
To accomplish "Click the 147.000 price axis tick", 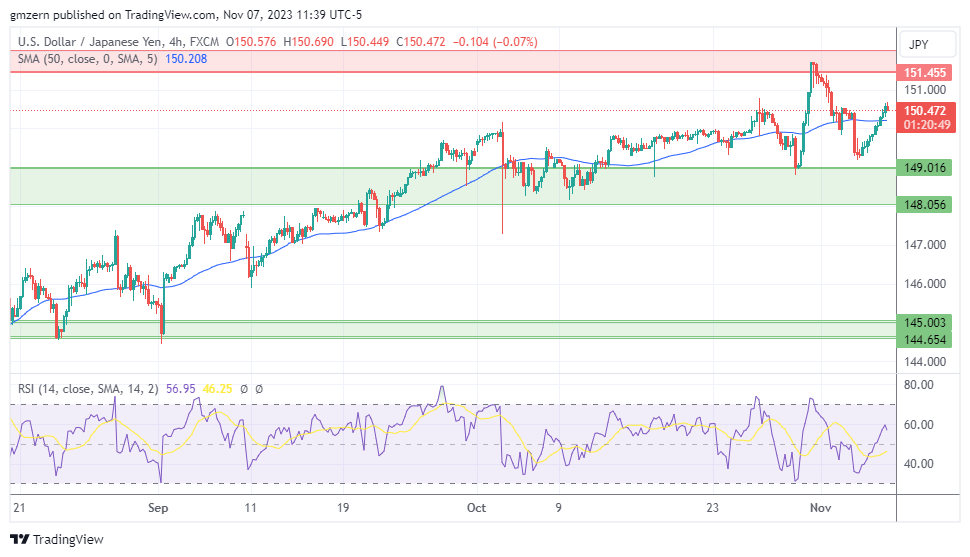I will click(x=925, y=245).
